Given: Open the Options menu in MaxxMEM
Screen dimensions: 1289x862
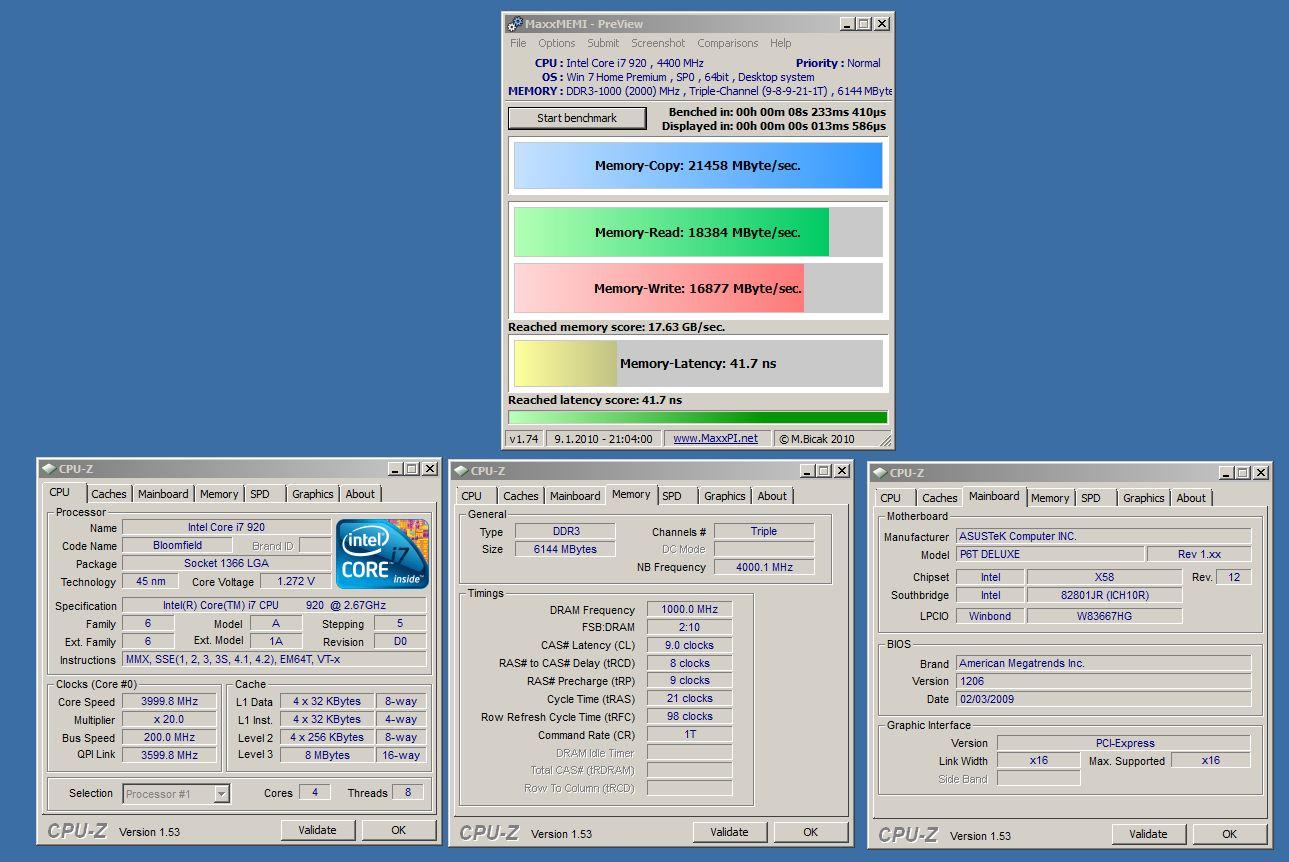Looking at the screenshot, I should (x=557, y=43).
